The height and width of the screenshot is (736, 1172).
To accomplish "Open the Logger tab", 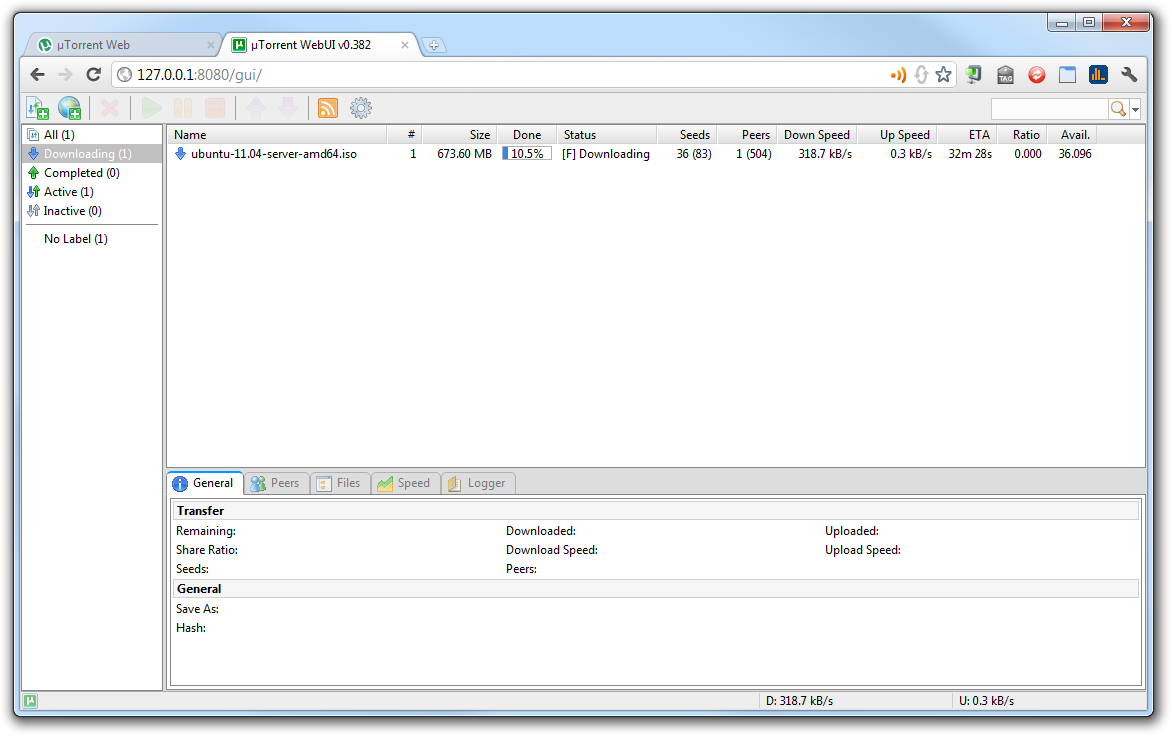I will tap(478, 483).
